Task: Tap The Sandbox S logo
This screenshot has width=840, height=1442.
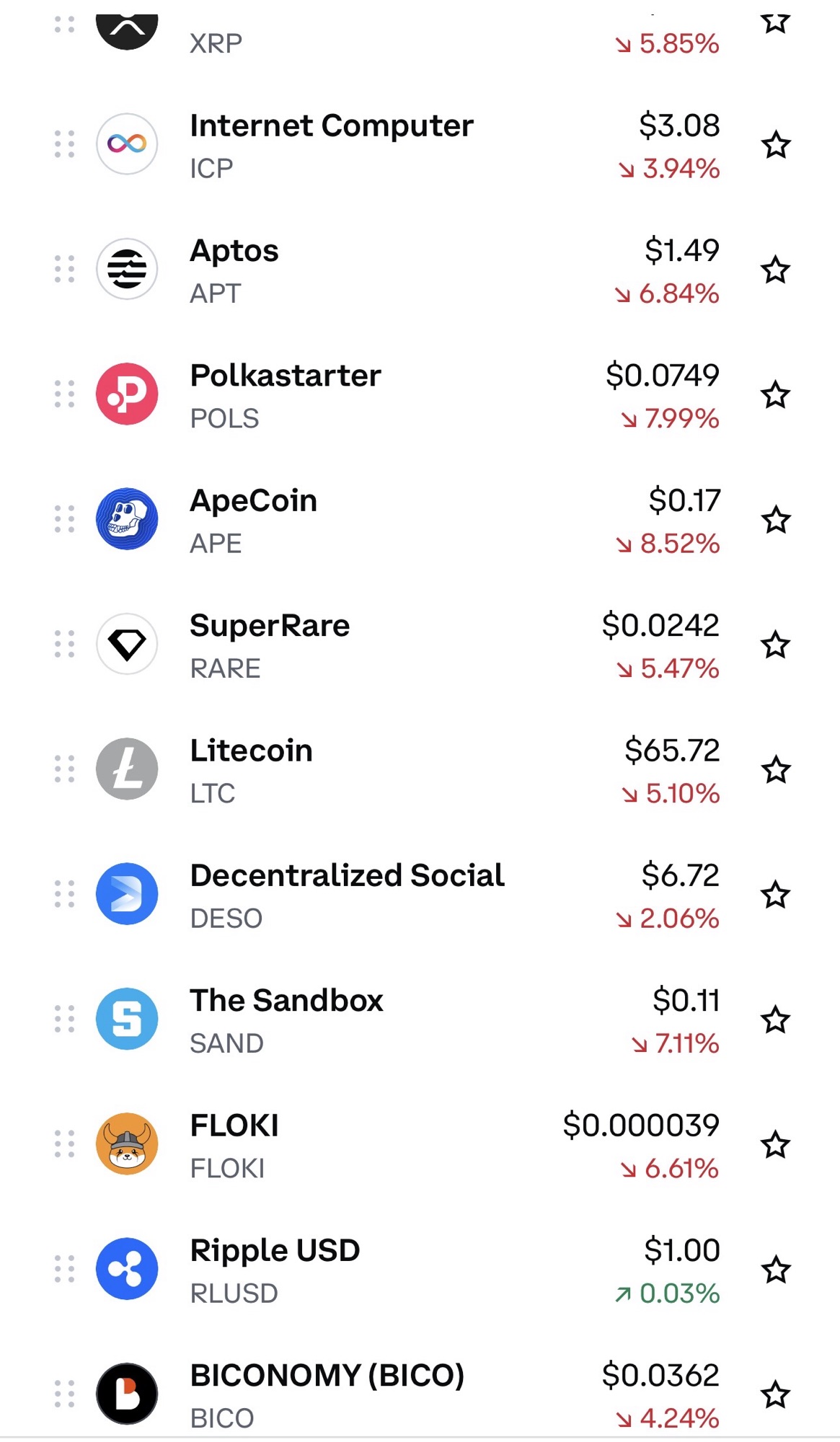Action: pos(127,1019)
